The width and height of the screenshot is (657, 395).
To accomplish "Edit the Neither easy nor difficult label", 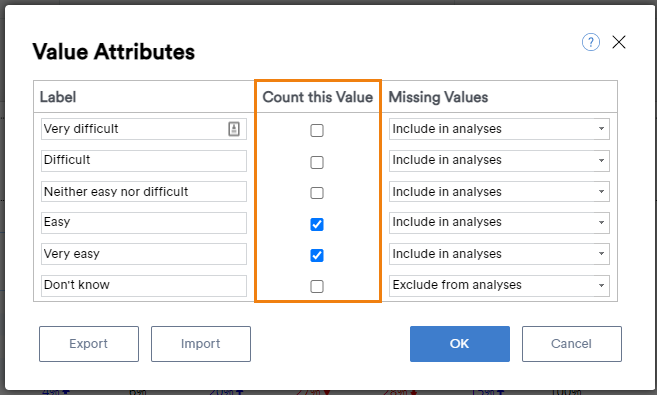I will tap(144, 191).
